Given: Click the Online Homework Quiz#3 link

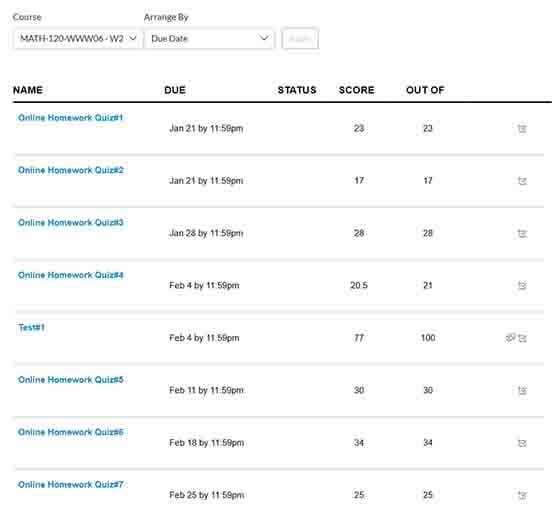Looking at the screenshot, I should point(71,223).
